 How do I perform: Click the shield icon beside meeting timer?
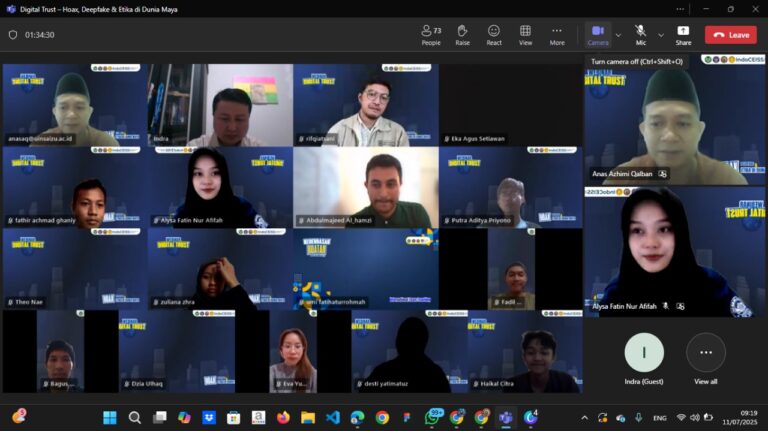coord(13,34)
